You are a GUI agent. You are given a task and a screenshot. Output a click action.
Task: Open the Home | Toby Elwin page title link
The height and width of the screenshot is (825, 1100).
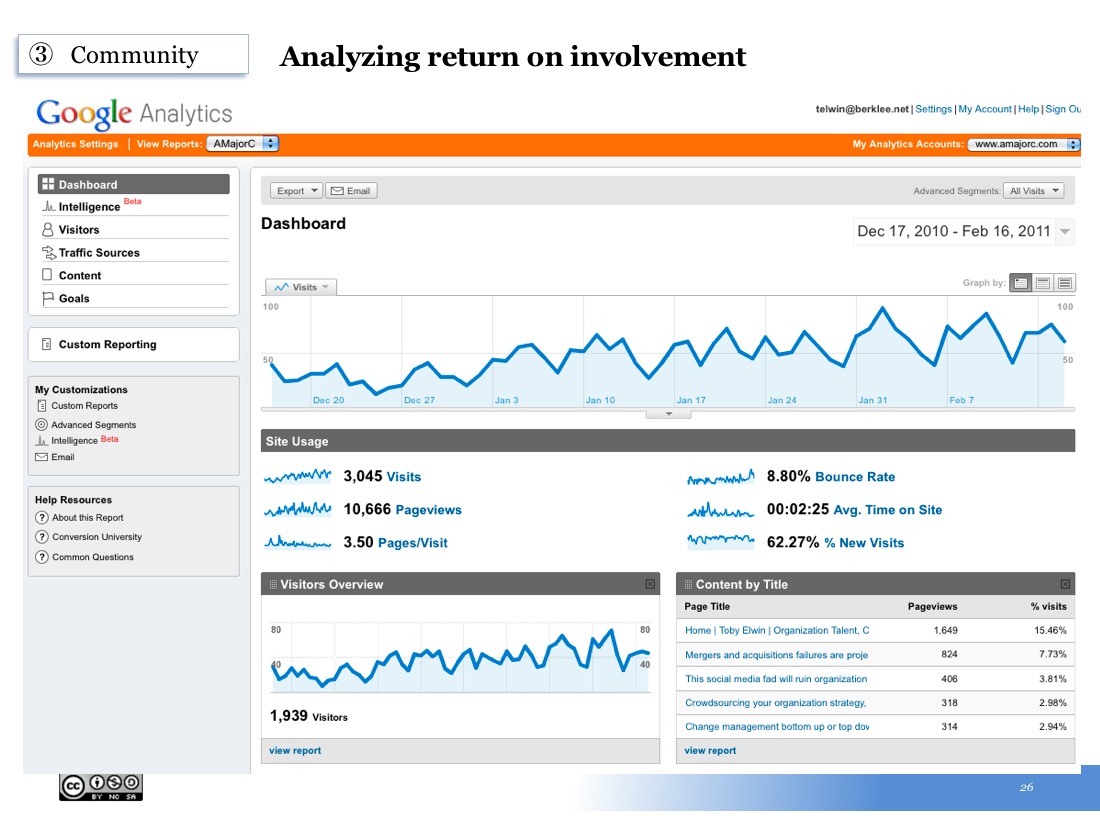tap(777, 630)
